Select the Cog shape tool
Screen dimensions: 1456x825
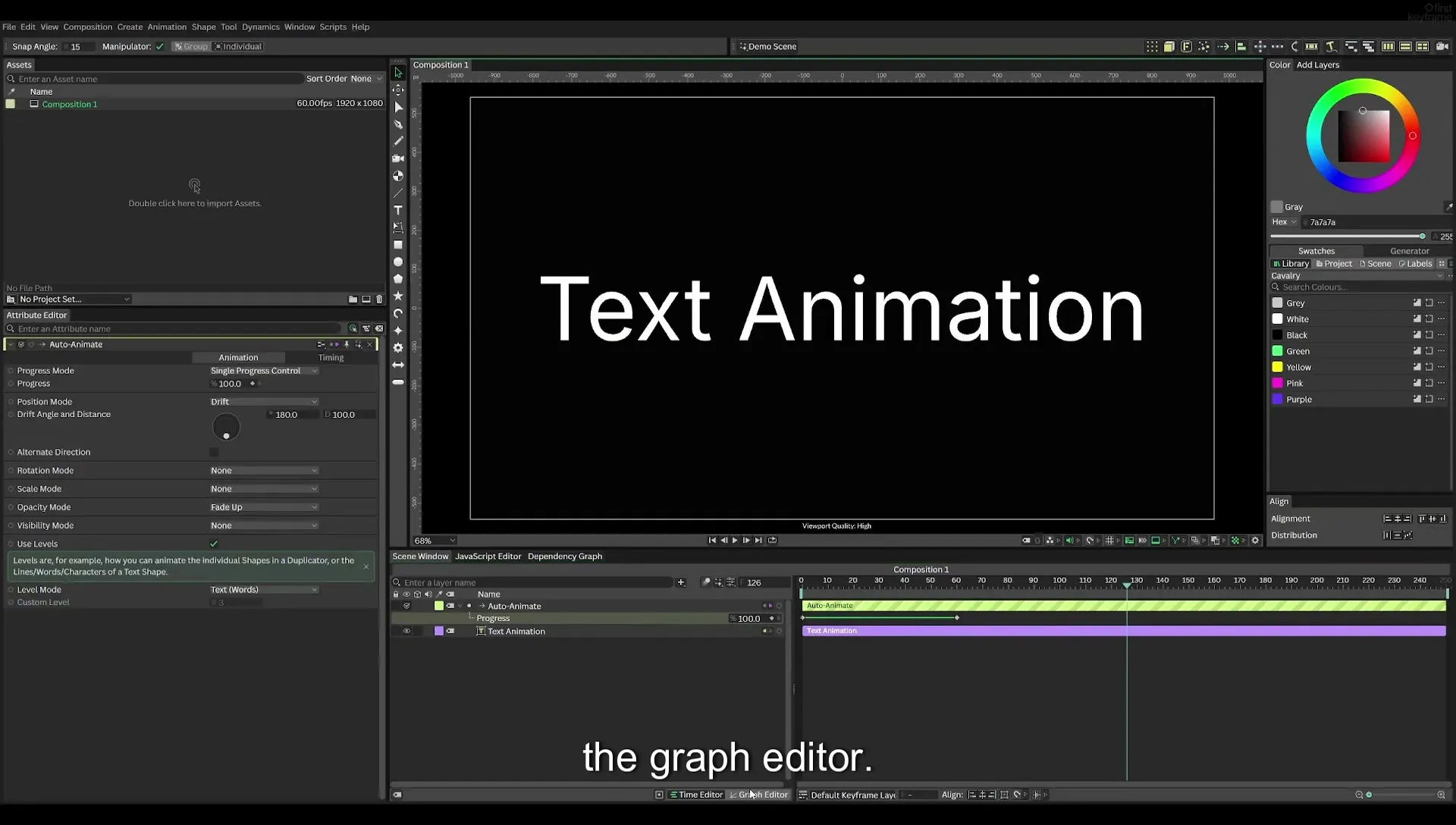coord(398,347)
